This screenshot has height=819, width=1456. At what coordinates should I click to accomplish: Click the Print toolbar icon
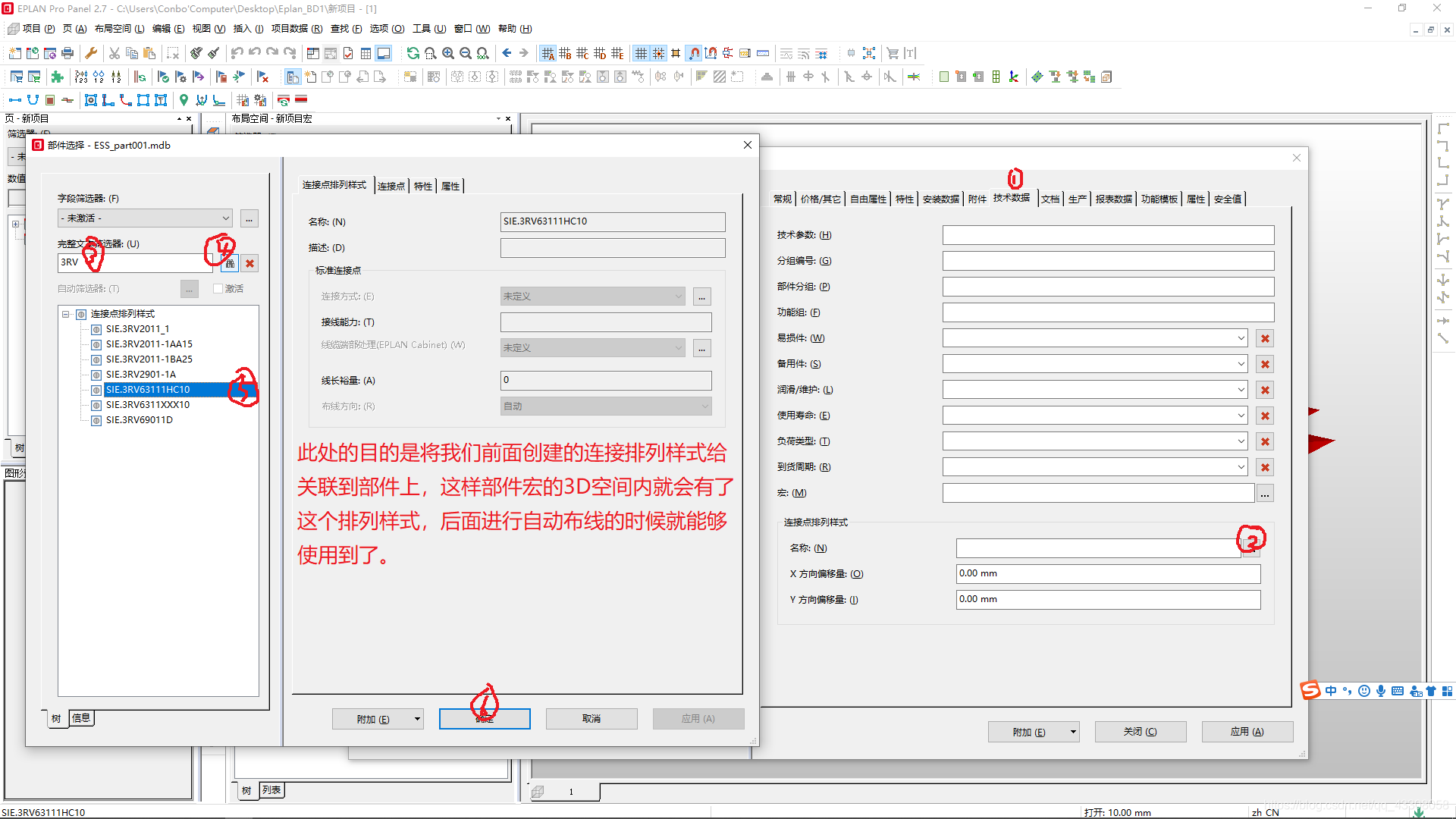pyautogui.click(x=67, y=53)
